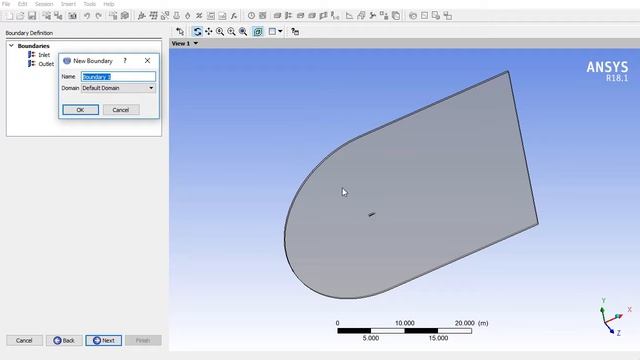The height and width of the screenshot is (360, 640).
Task: Open the viewport layout dropdown arrow
Action: click(x=280, y=31)
